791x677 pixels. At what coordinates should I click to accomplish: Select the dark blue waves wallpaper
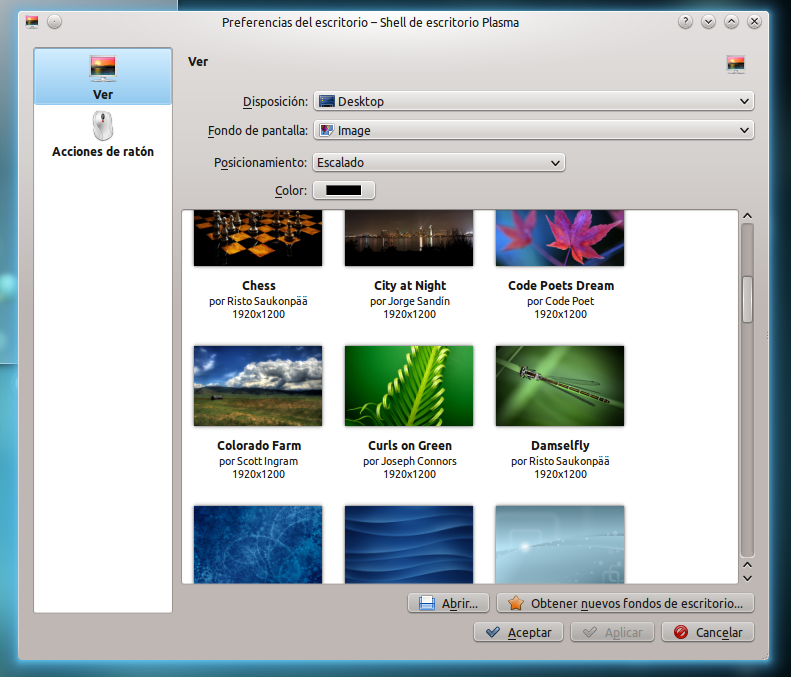409,545
